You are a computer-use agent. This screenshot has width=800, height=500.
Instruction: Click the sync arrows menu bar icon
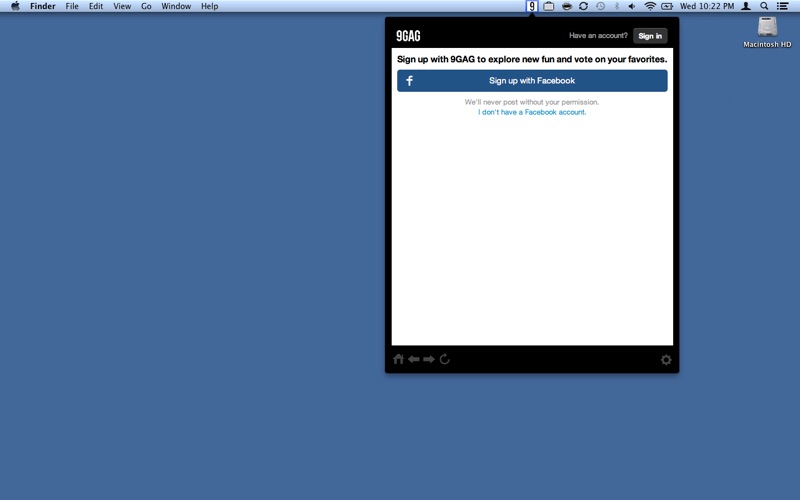coord(583,6)
